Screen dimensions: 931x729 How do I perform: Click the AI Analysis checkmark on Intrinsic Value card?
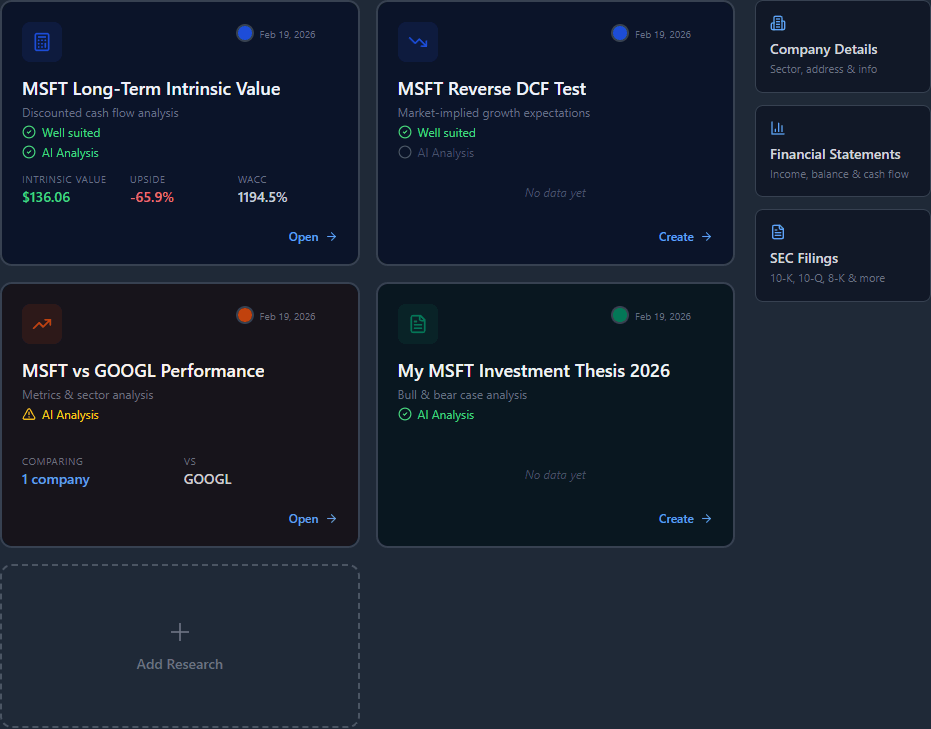29,153
